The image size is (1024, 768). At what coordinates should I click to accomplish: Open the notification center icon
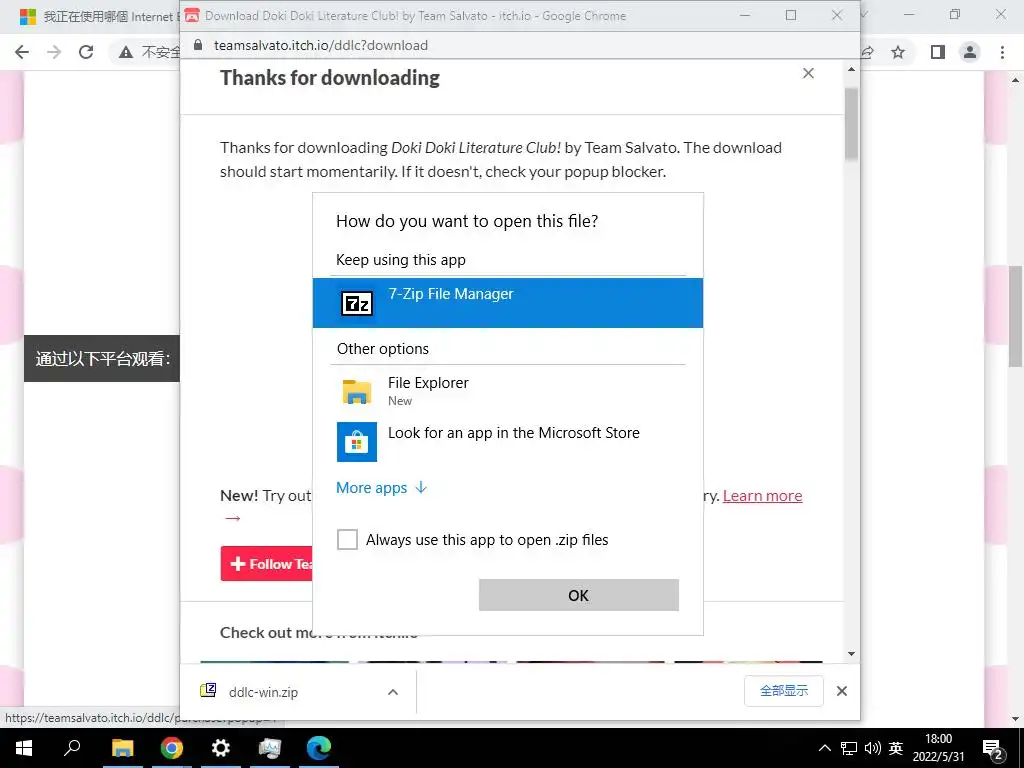[x=993, y=748]
